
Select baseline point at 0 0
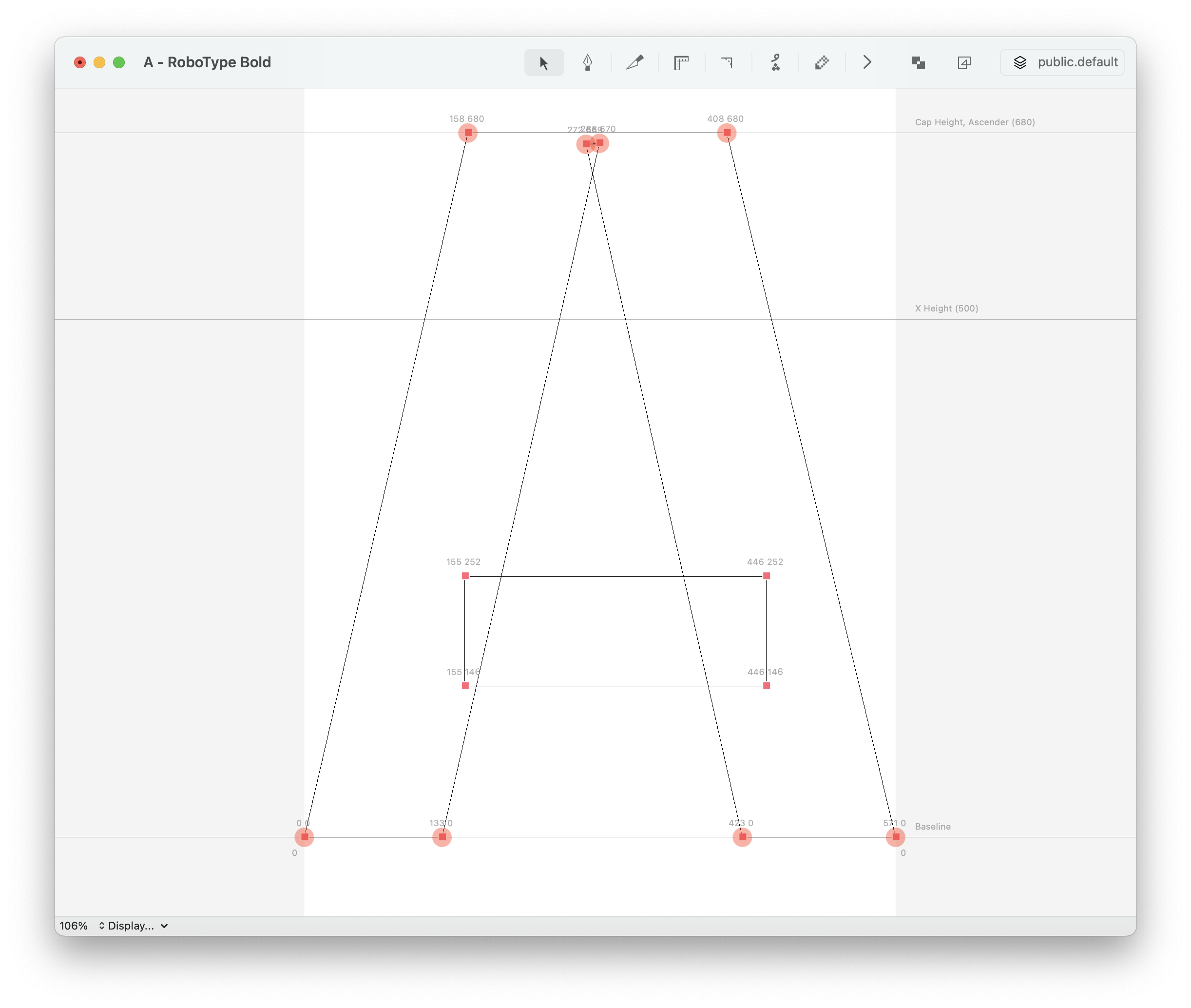coord(305,837)
